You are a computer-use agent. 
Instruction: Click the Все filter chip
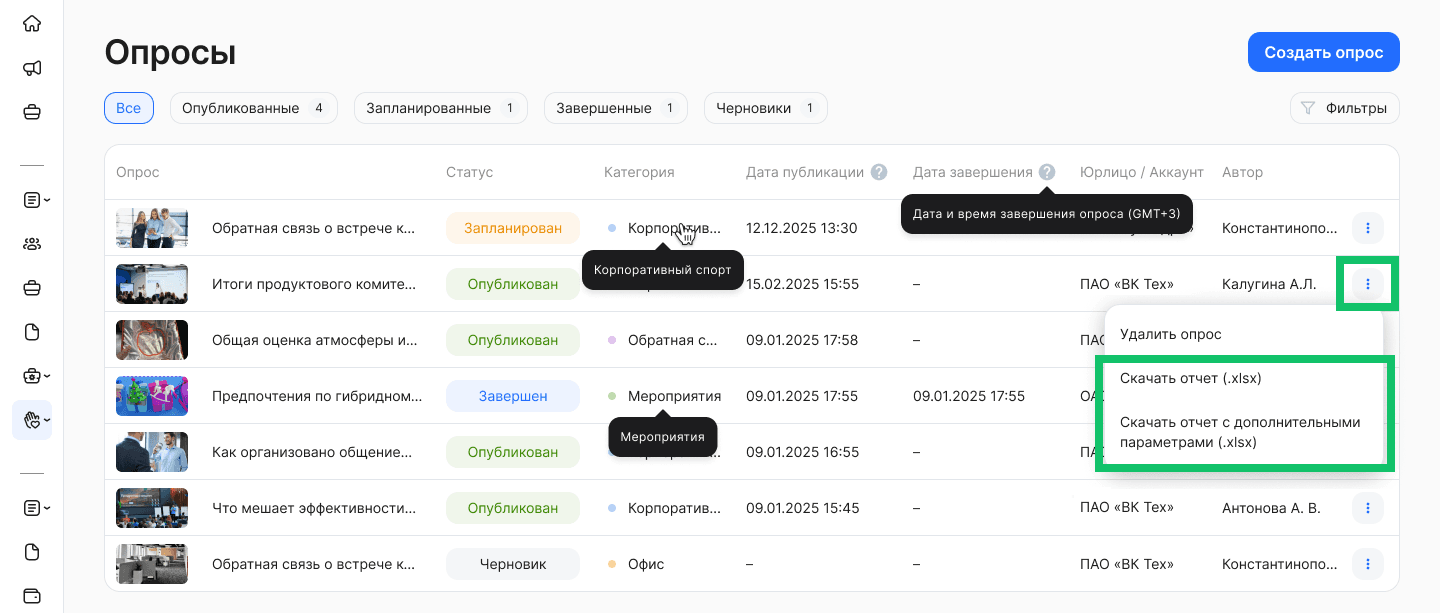128,108
